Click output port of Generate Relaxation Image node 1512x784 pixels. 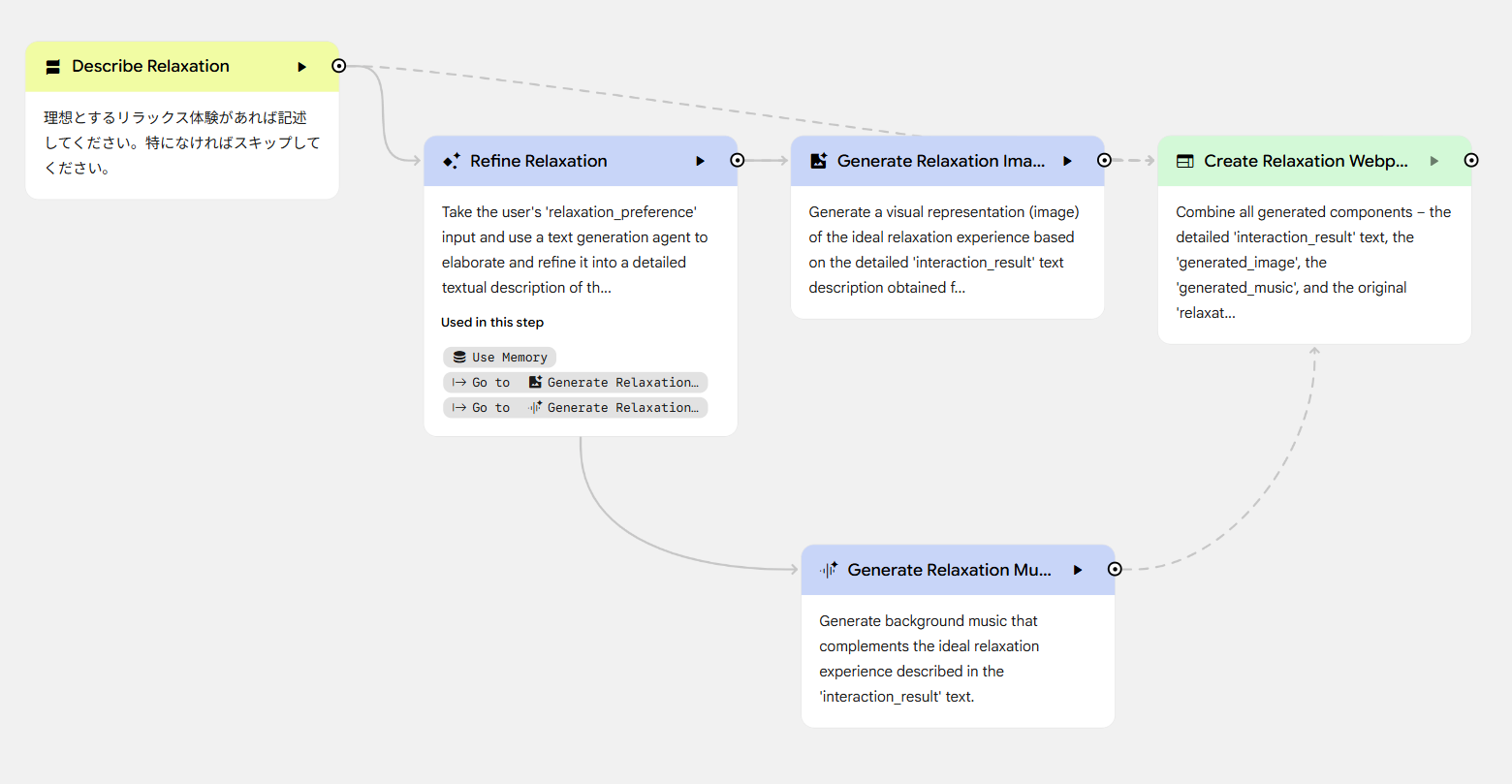coord(1104,161)
